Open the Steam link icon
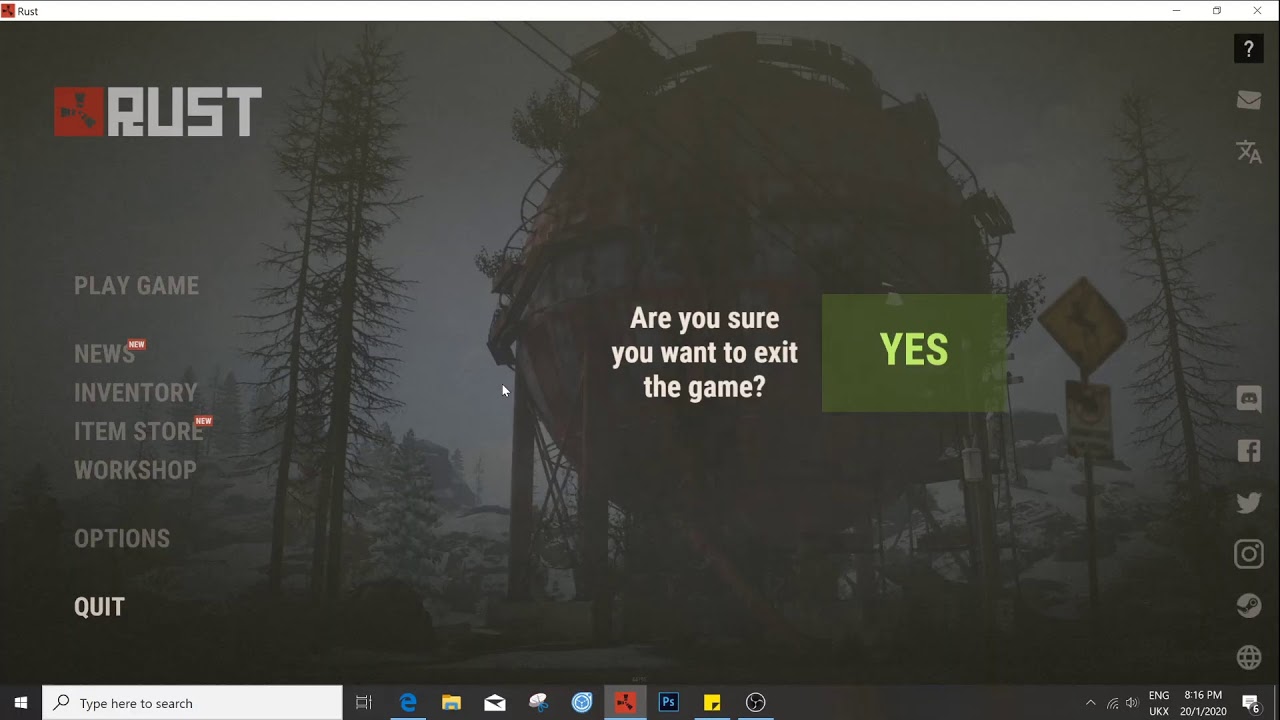1280x720 pixels. point(1249,606)
